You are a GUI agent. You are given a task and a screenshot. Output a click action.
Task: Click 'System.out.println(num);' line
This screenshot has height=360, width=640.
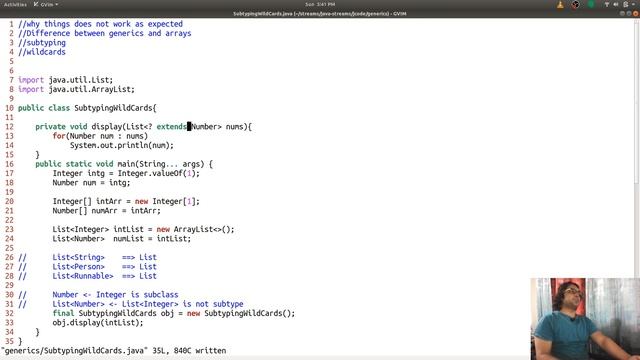tap(122, 145)
